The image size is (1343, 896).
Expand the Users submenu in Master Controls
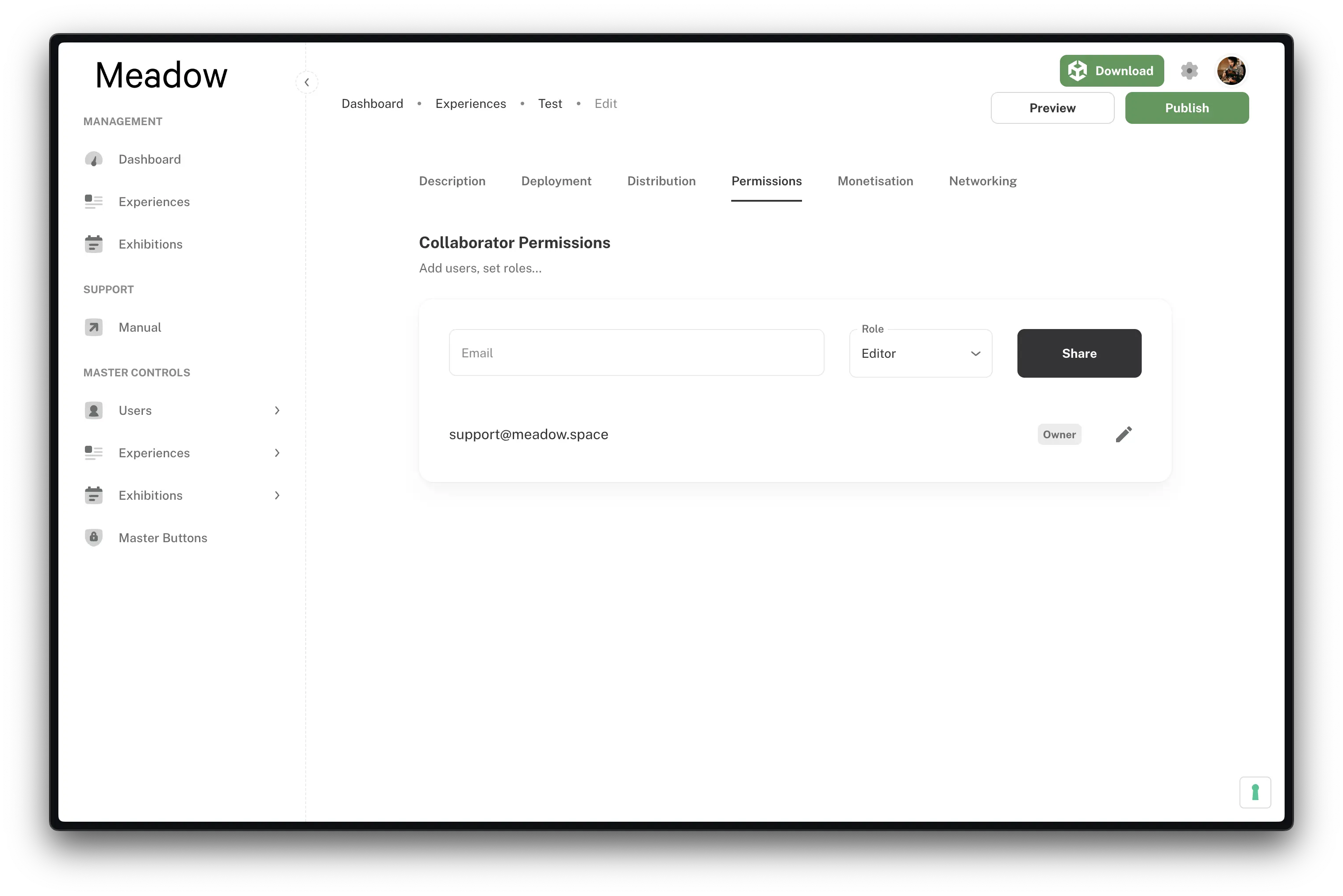(x=277, y=410)
